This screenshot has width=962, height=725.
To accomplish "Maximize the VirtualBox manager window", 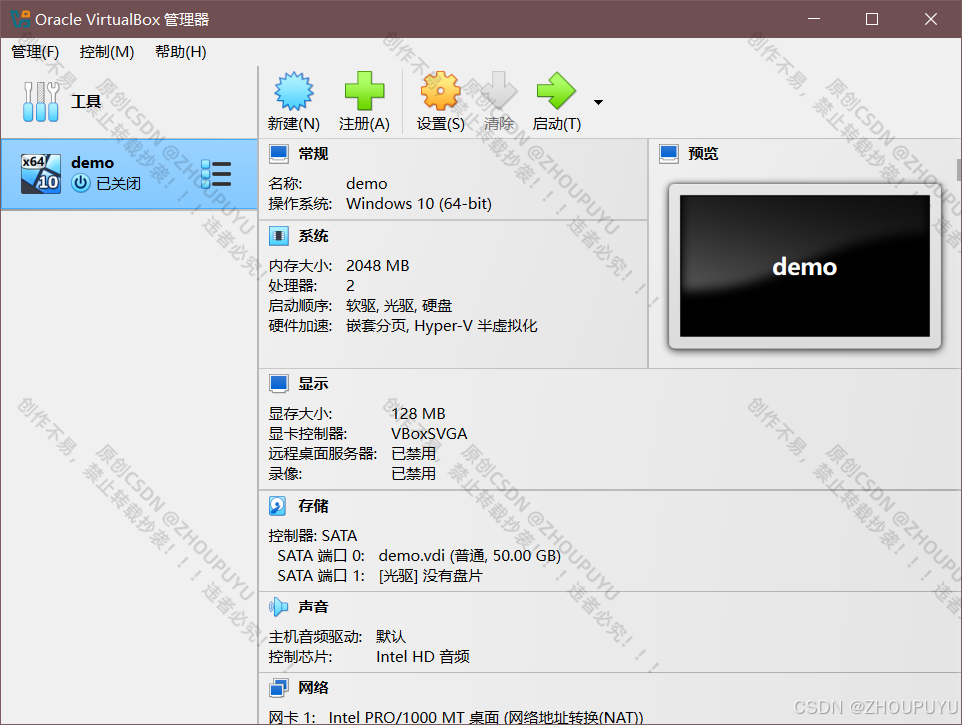I will [872, 19].
